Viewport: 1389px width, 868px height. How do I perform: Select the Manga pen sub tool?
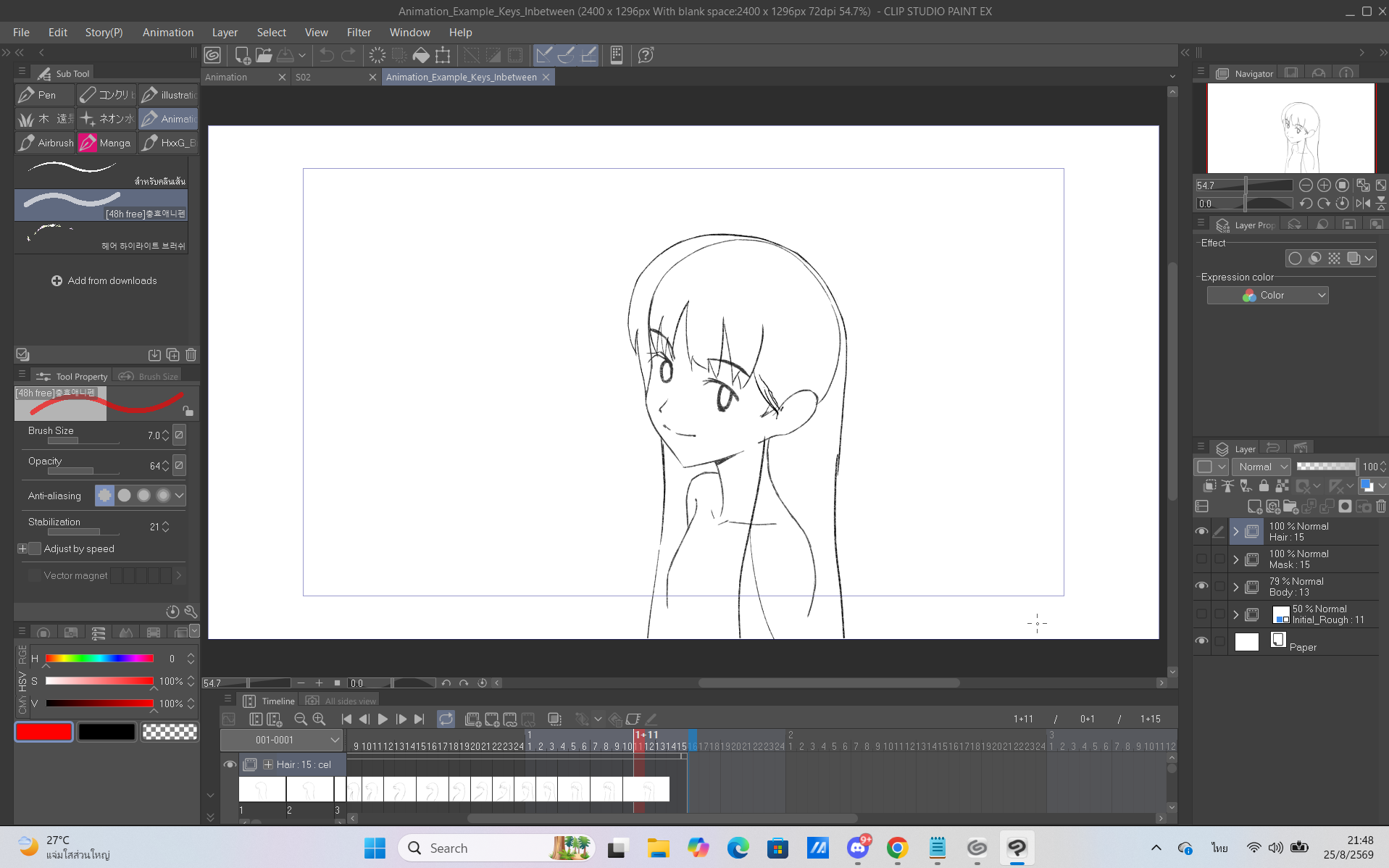pyautogui.click(x=107, y=143)
